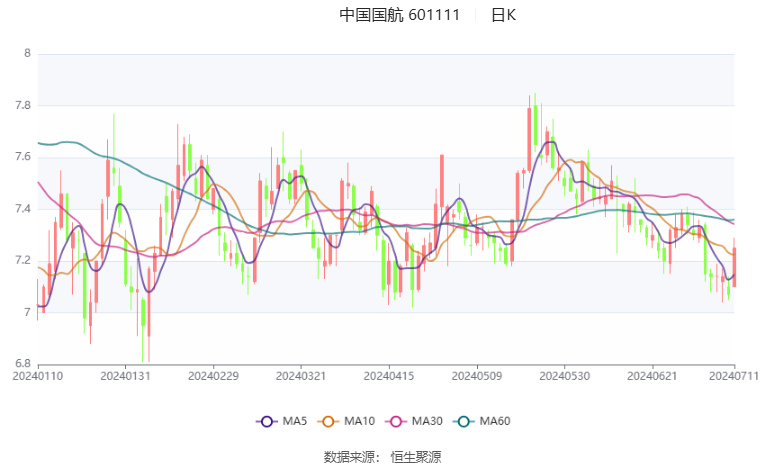Click the 7.6 price axis label
Screen dimensions: 765x465
coord(22,157)
